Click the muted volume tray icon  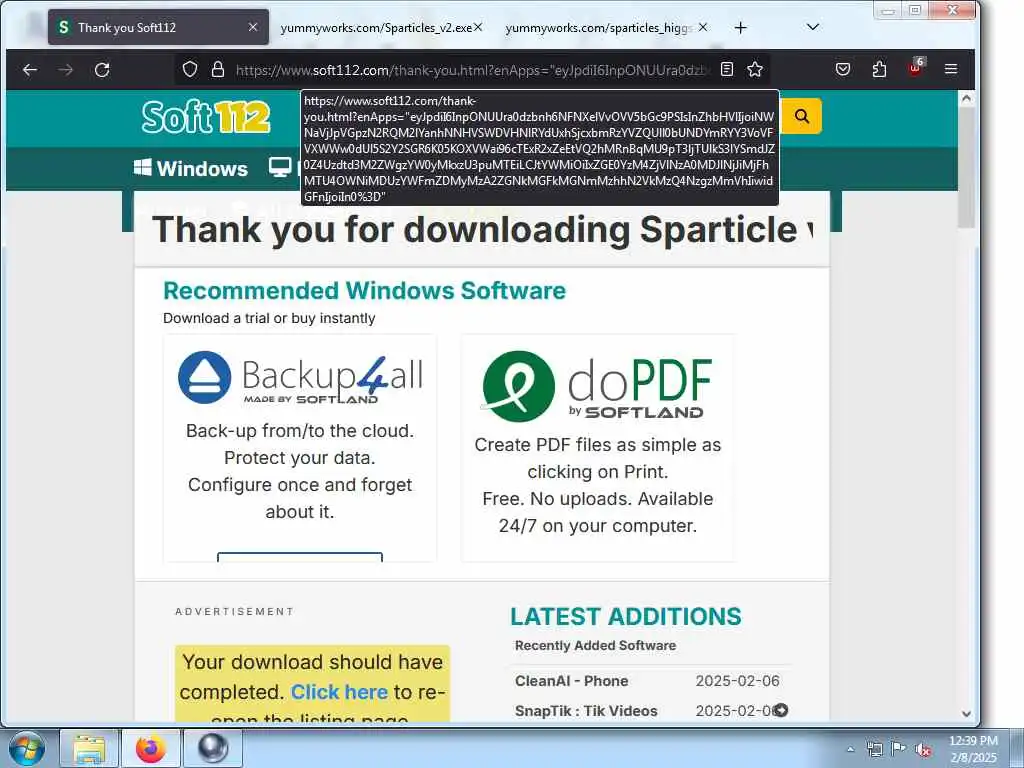point(923,750)
